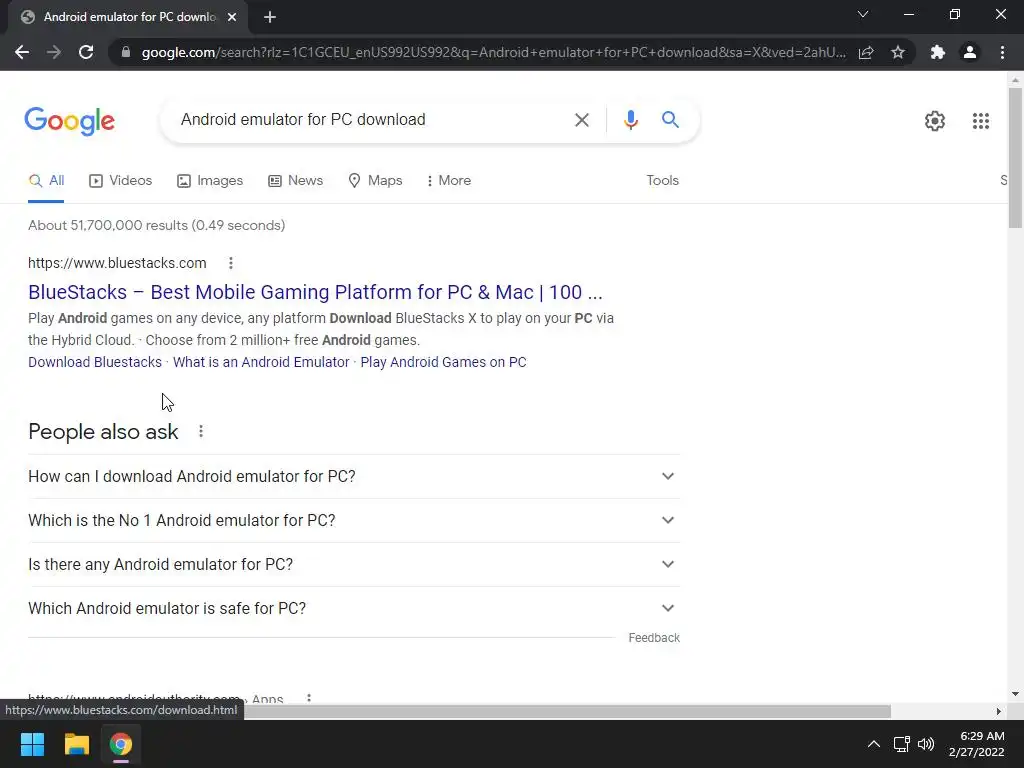1024x768 pixels.
Task: Follow the Download Bluestacks sitelink
Action: click(x=95, y=362)
